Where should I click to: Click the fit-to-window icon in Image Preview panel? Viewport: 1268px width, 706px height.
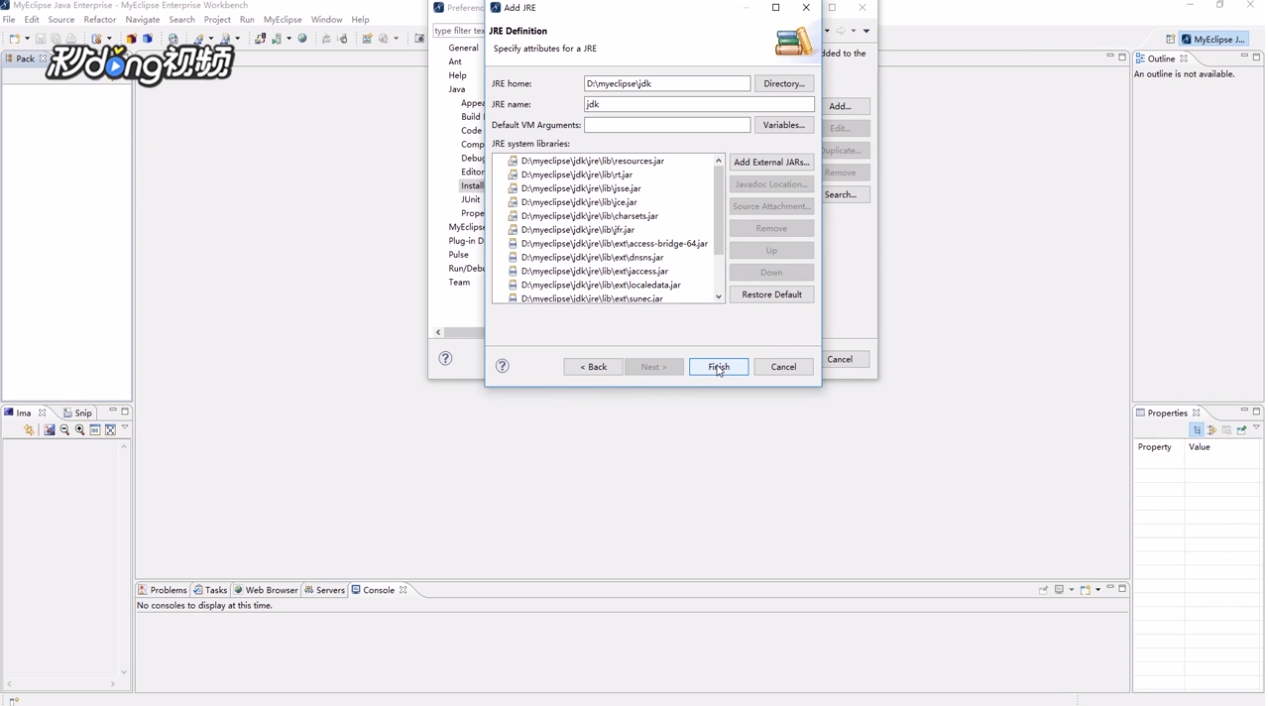(110, 430)
